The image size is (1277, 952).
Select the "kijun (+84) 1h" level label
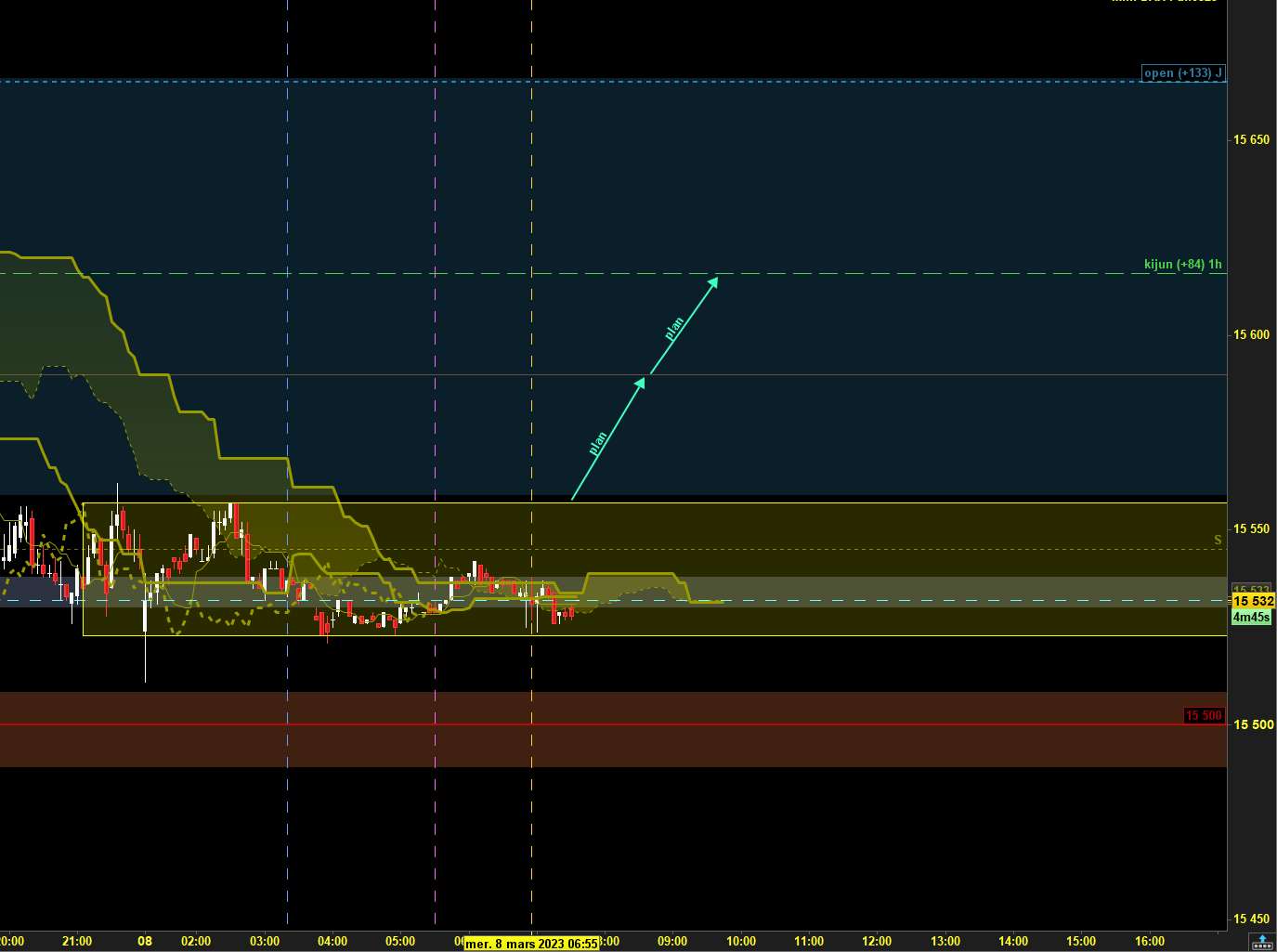click(1183, 265)
